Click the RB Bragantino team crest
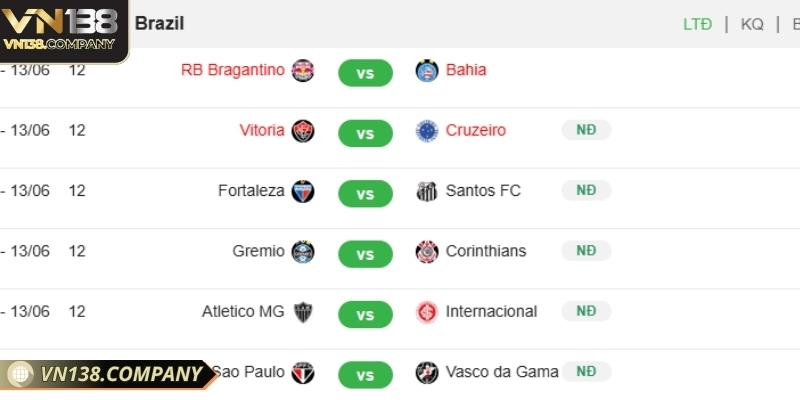Screen dimensions: 800x400 pyautogui.click(x=303, y=70)
